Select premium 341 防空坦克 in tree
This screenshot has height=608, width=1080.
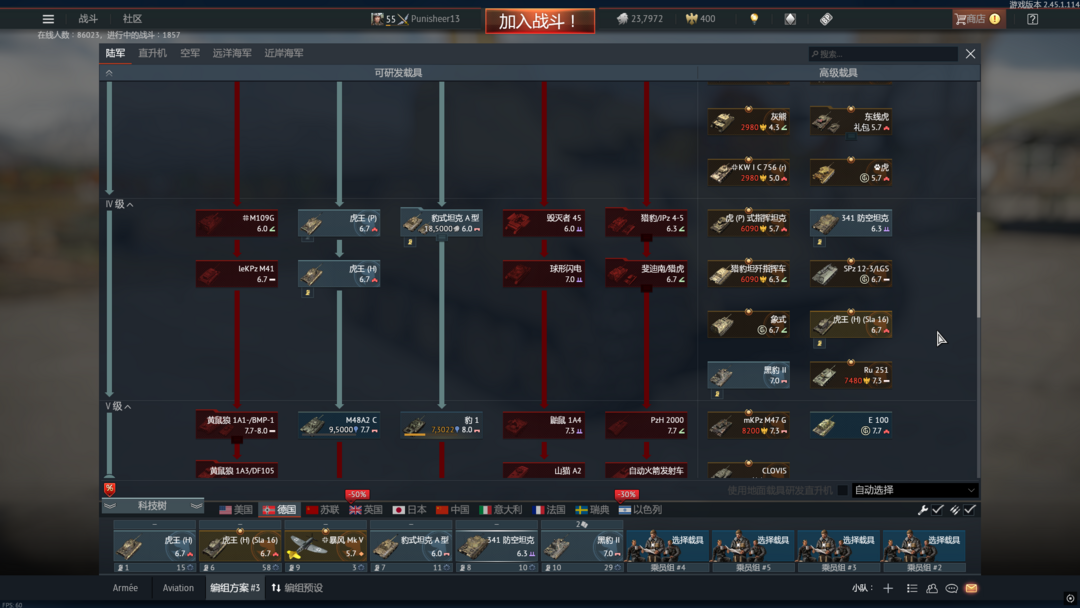[x=851, y=223]
